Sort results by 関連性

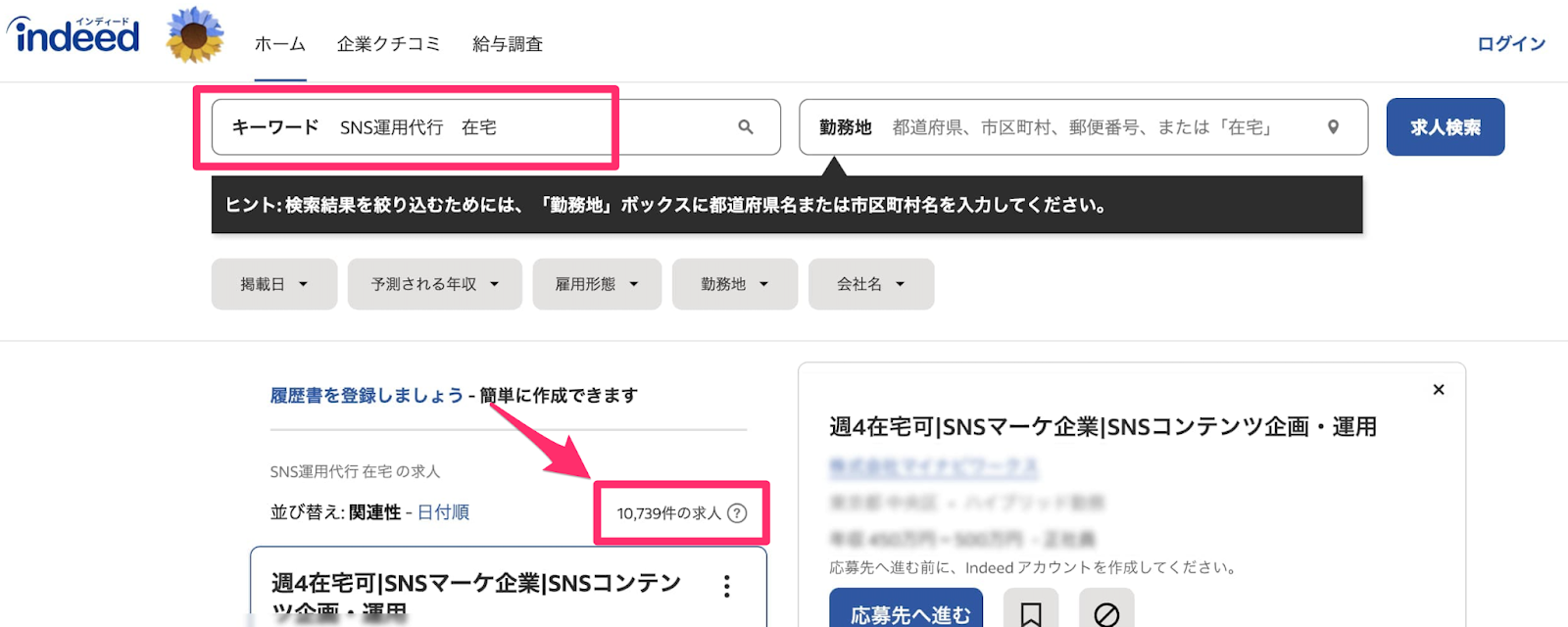(375, 512)
